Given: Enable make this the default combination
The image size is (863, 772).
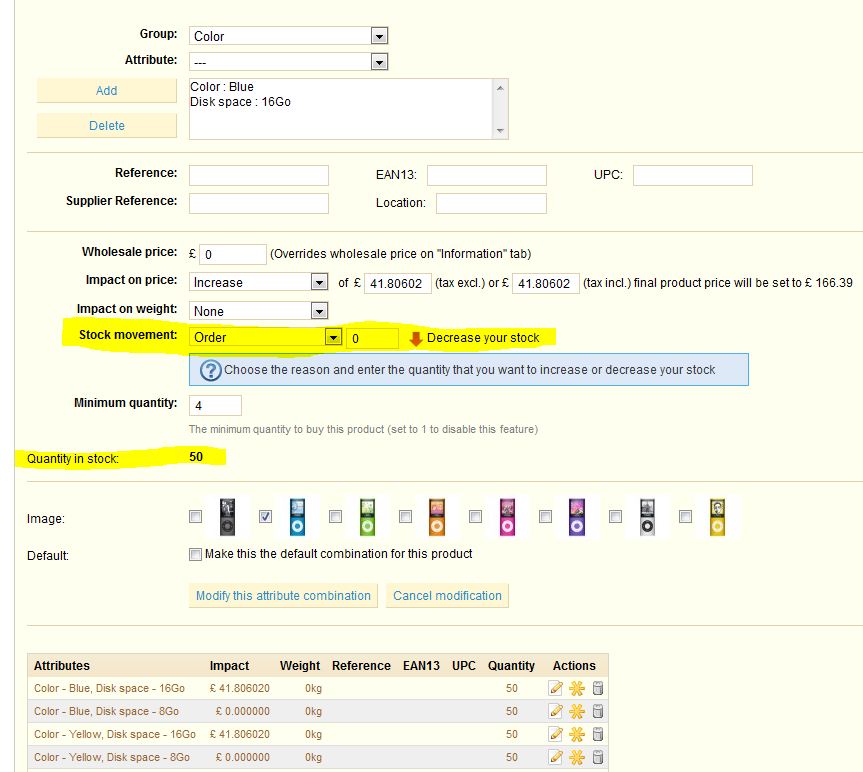Looking at the screenshot, I should click(x=195, y=554).
